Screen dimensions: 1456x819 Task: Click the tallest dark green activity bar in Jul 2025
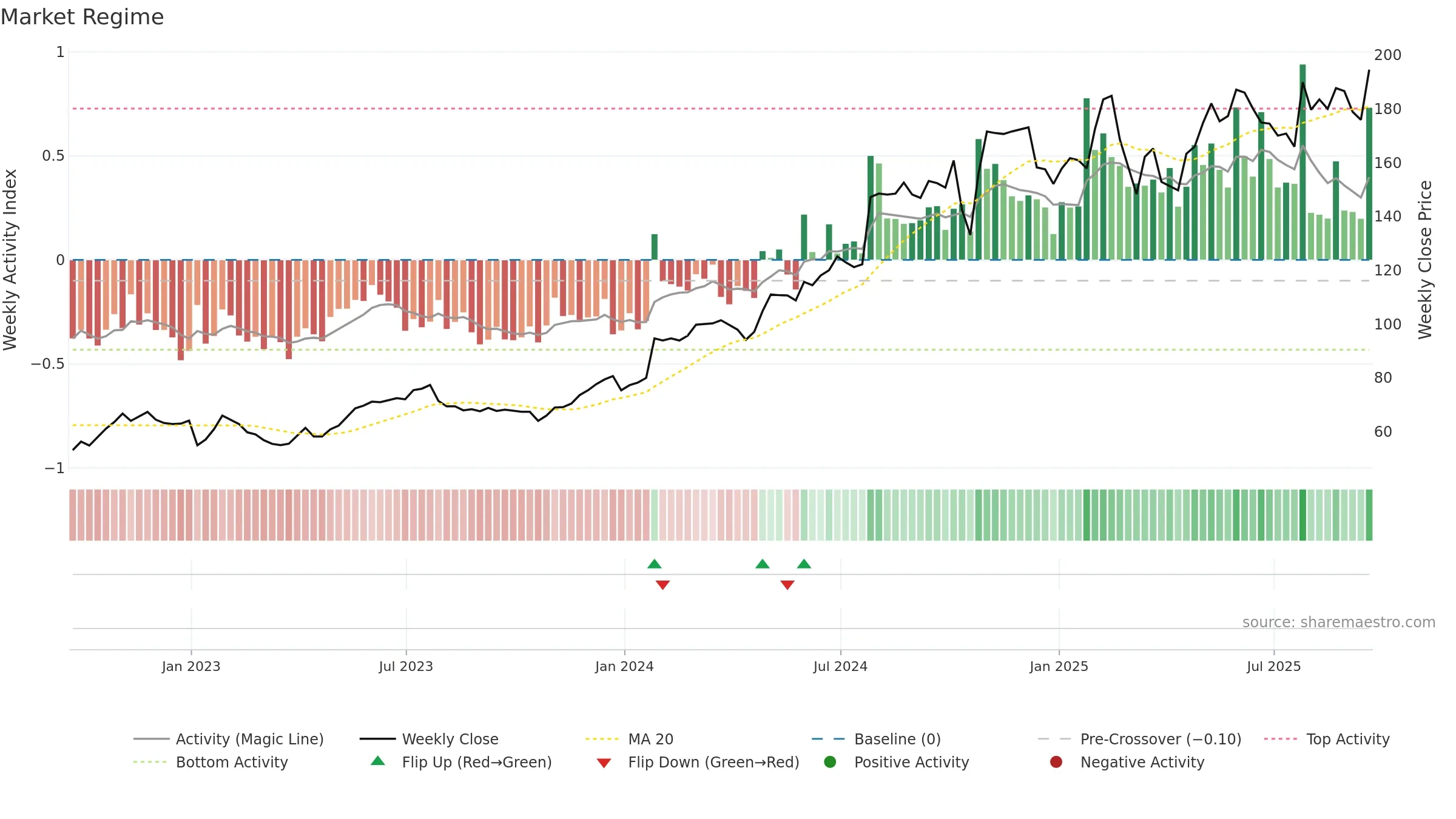pos(1303,162)
